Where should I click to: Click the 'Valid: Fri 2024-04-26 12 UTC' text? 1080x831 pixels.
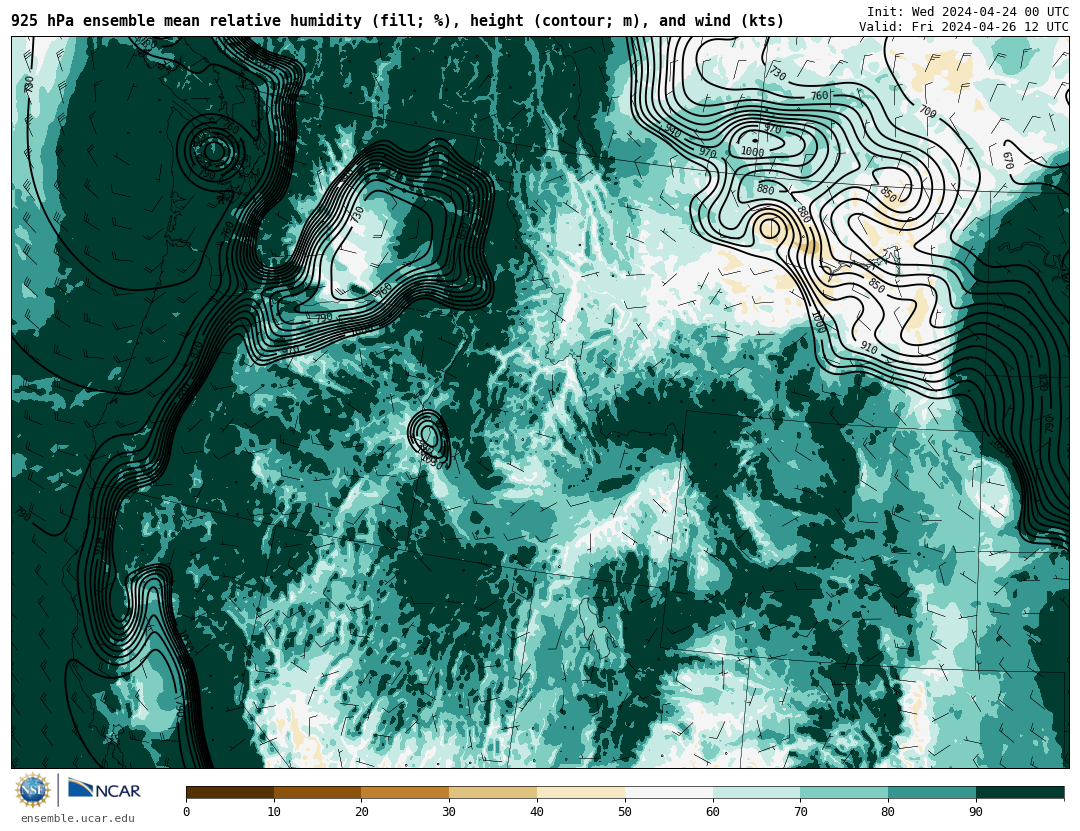coord(964,27)
